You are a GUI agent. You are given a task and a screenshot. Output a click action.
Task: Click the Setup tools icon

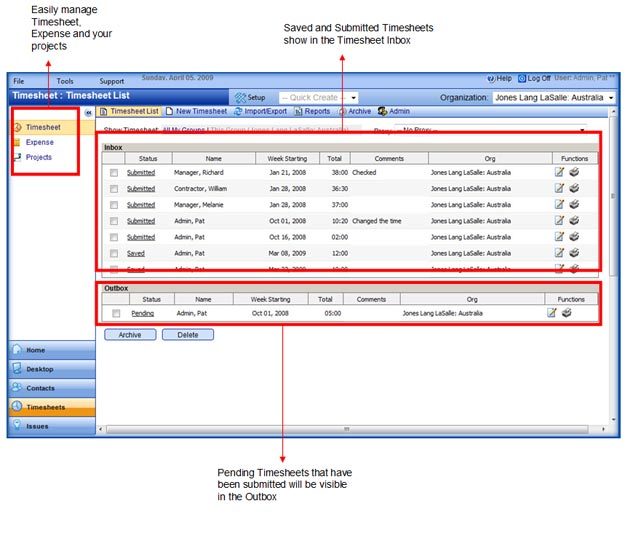240,98
